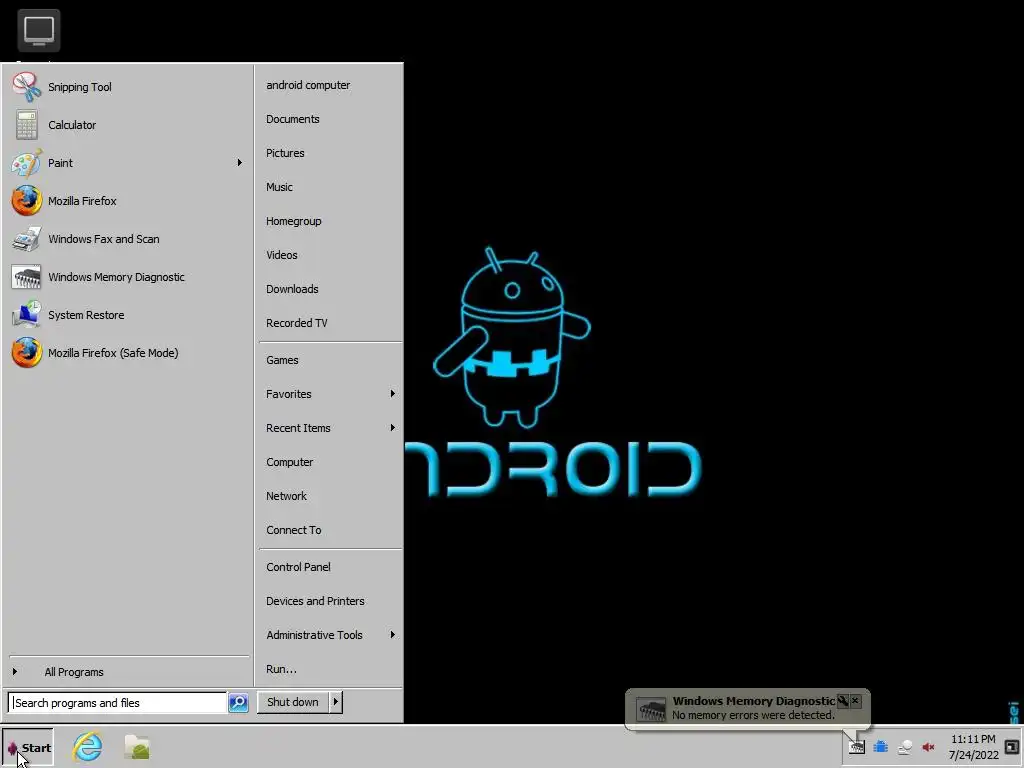Click the muted volume speaker icon
The width and height of the screenshot is (1024, 768).
928,747
